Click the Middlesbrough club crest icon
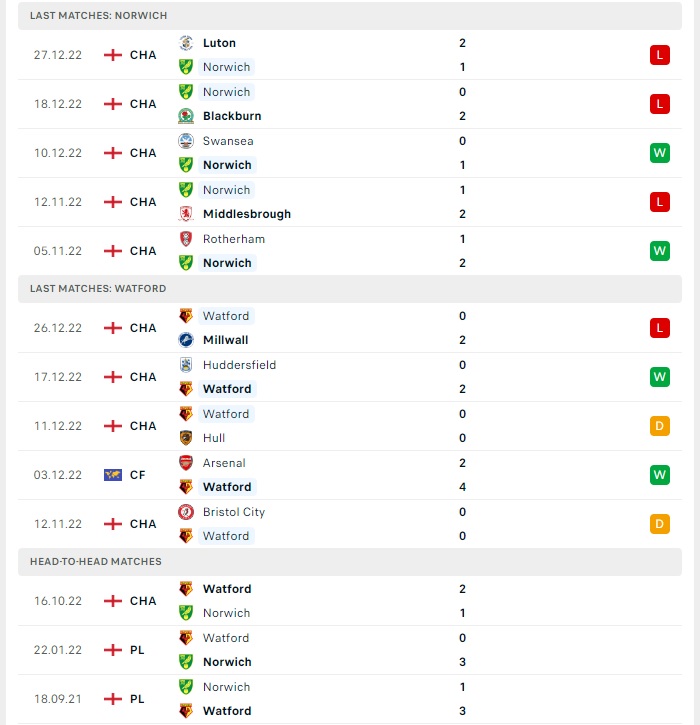 point(186,214)
